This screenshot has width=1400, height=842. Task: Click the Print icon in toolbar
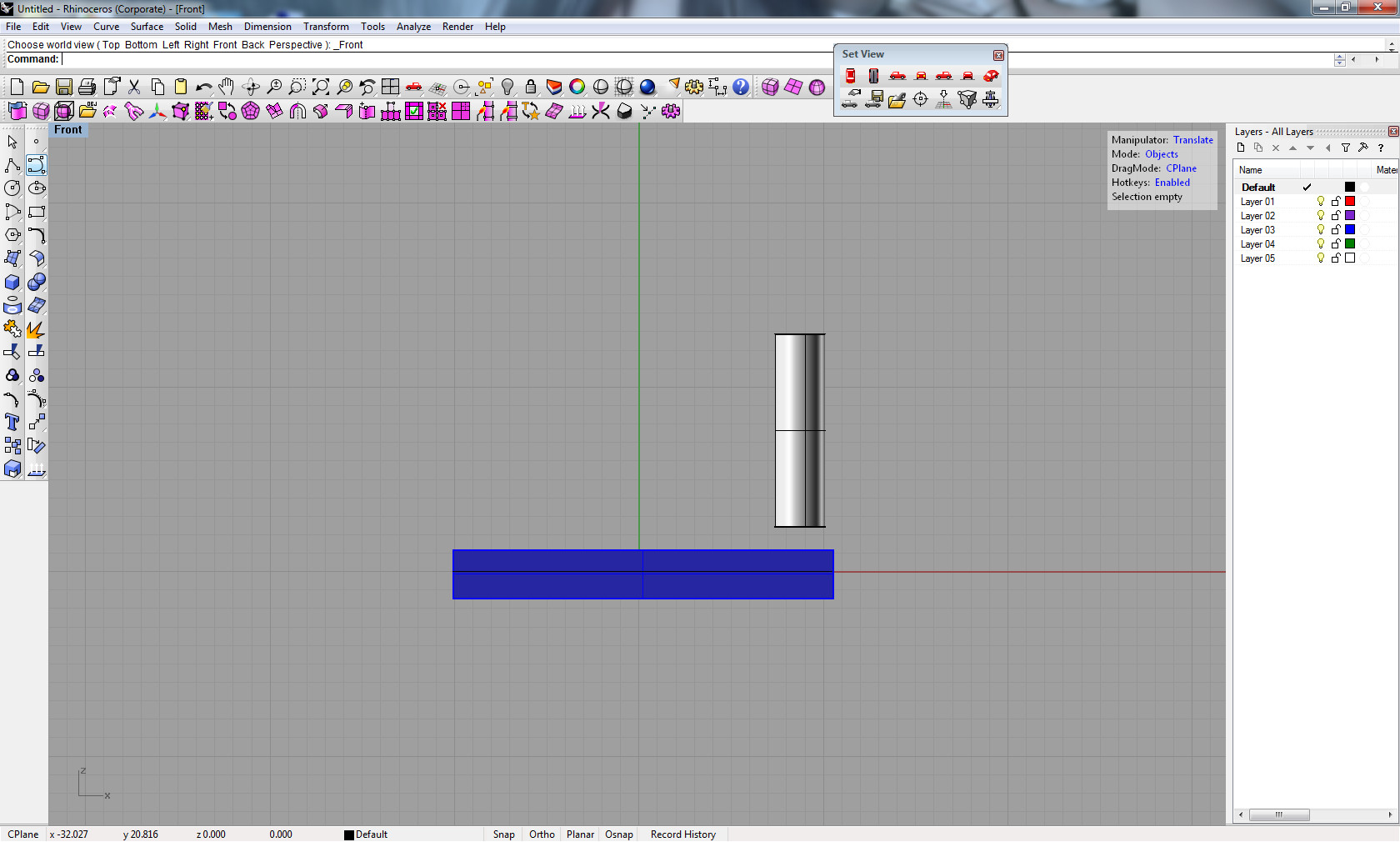tap(87, 87)
